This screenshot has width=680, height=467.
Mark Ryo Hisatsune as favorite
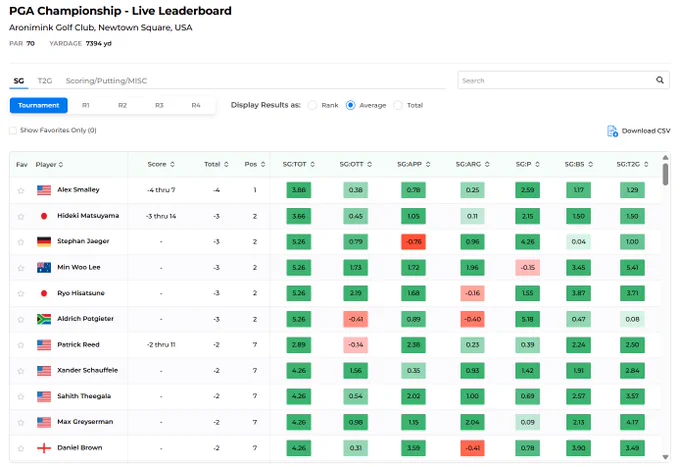pos(20,294)
